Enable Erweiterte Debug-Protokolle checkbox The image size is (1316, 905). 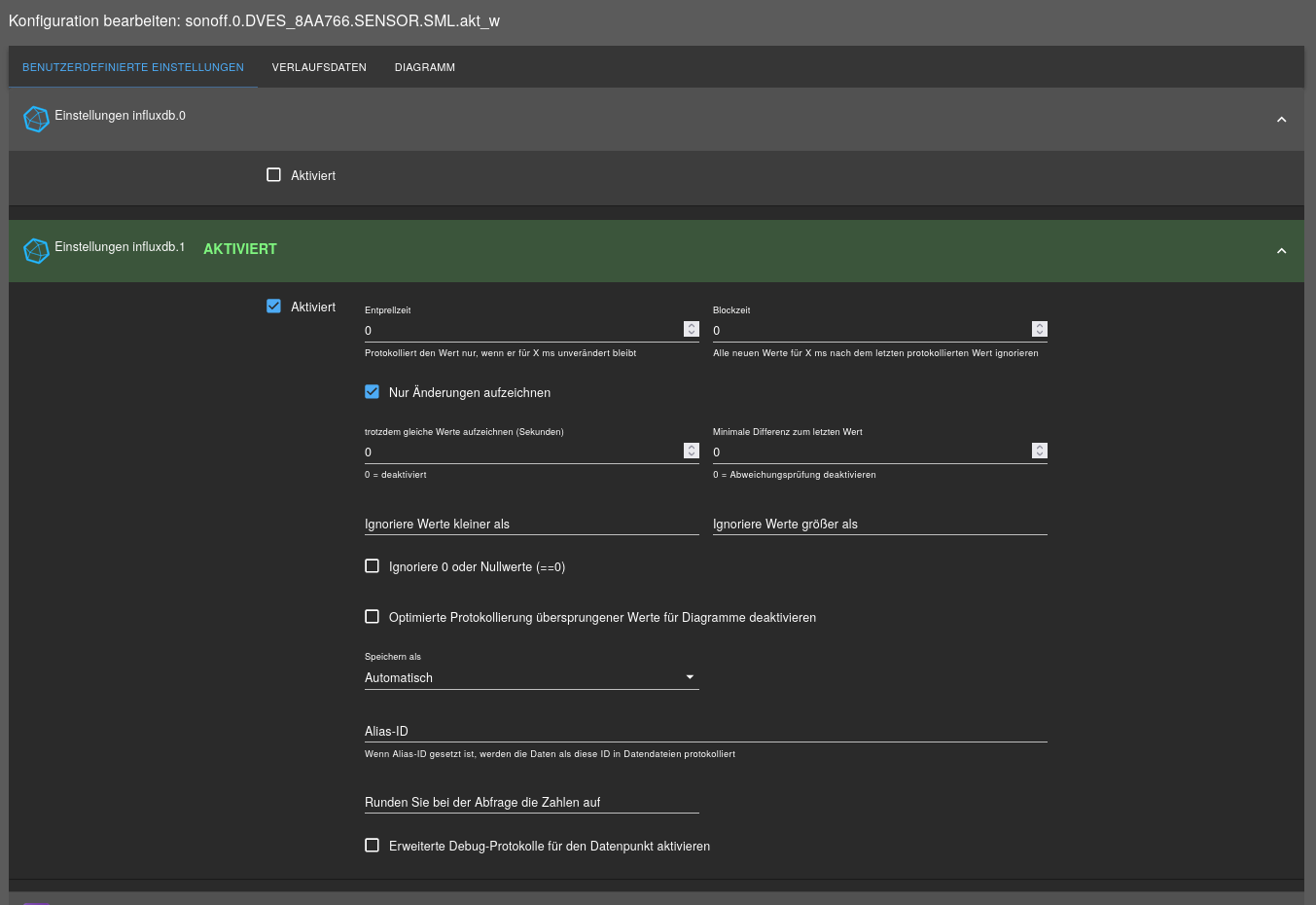pos(372,846)
